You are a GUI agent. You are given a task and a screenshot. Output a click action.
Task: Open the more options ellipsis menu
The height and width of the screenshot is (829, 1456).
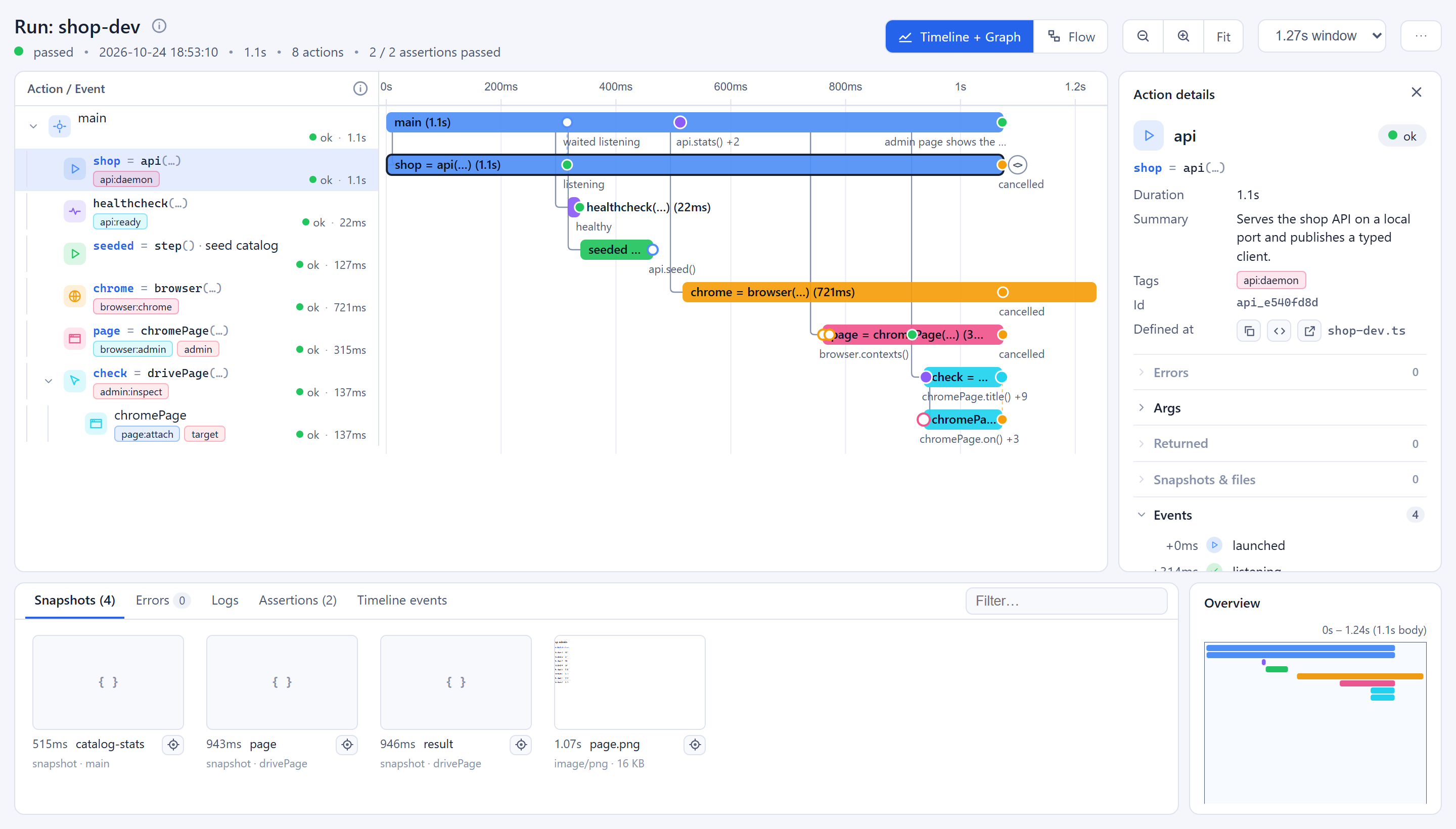[x=1421, y=36]
